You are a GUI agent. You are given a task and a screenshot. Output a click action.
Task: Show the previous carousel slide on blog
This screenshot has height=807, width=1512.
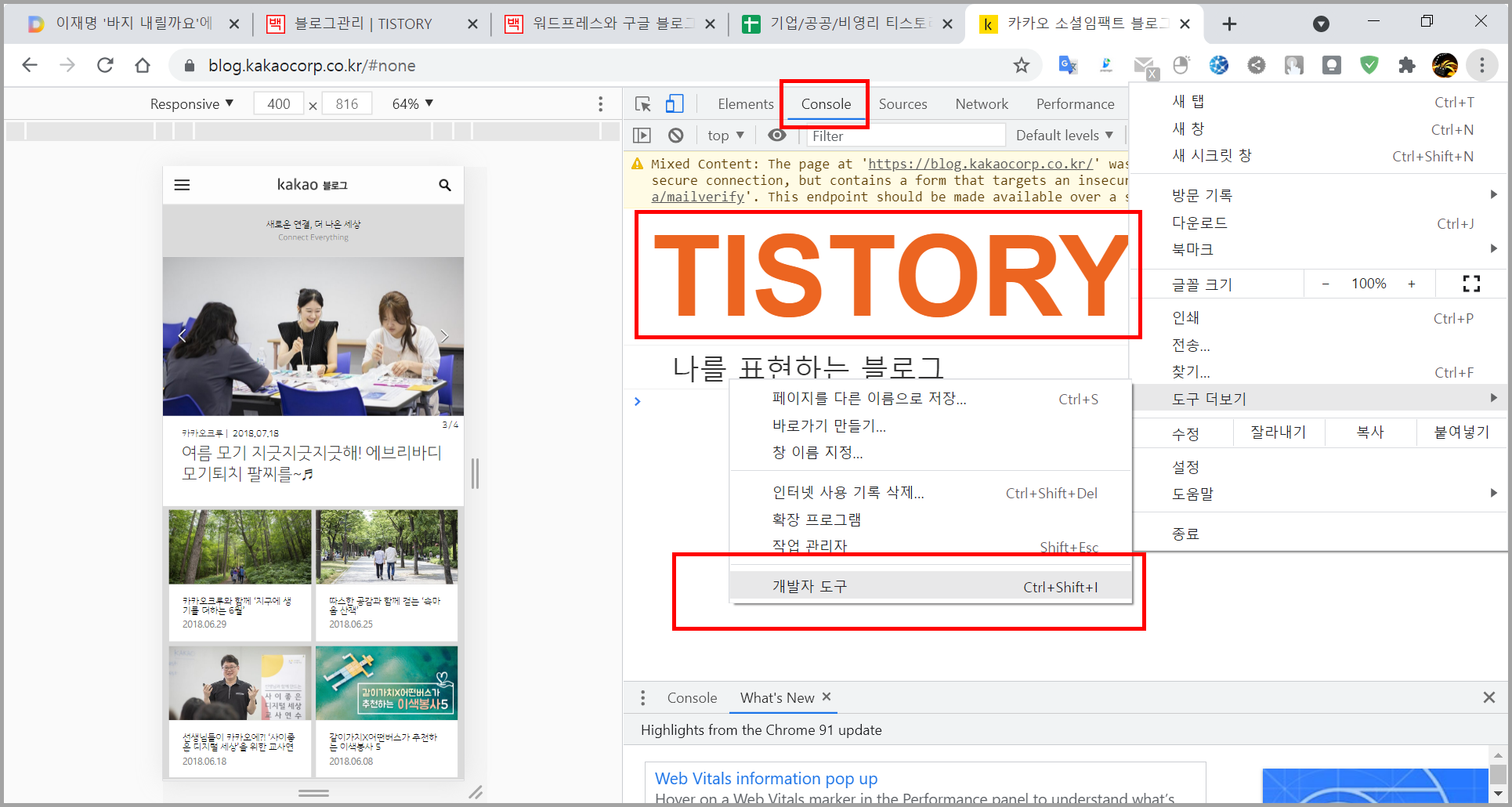182,335
